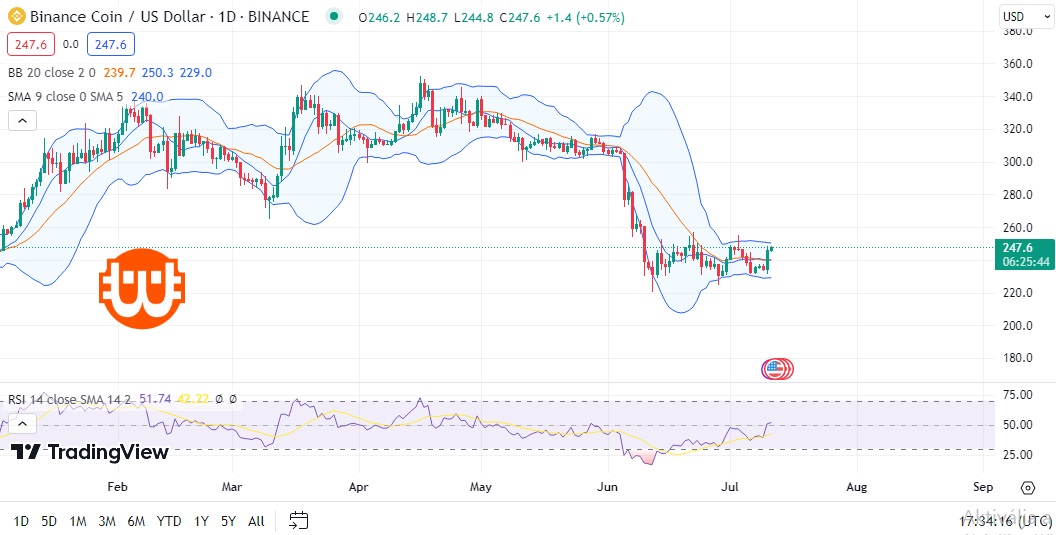Viewport: 1056px width, 535px height.
Task: Click the Feb label on time axis
Action: pyautogui.click(x=117, y=486)
